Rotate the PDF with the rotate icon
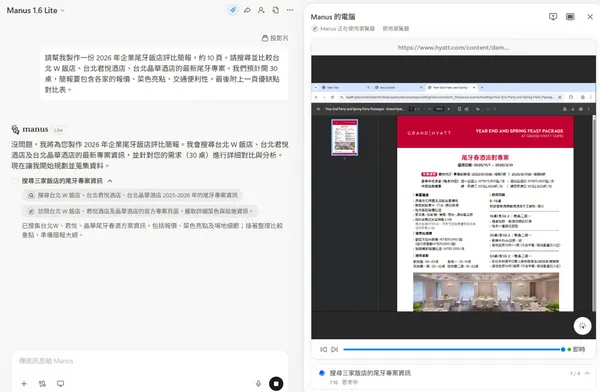Image resolution: width=600 pixels, height=392 pixels. [x=467, y=109]
